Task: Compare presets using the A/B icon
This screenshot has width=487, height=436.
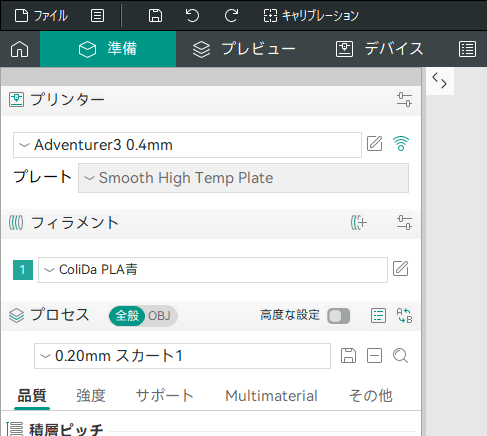Action: (x=404, y=315)
